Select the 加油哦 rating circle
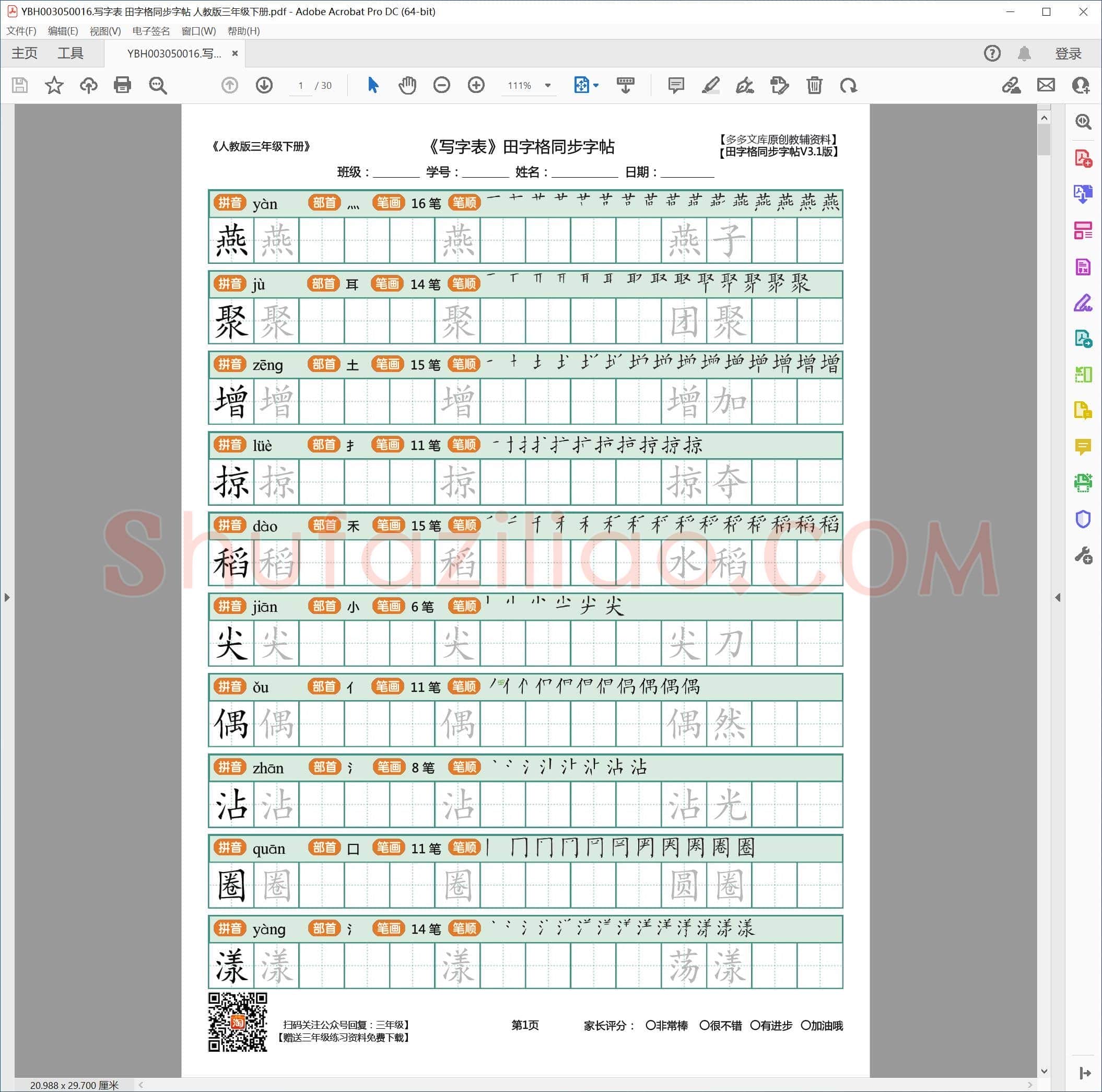The image size is (1102, 1092). coord(805,1025)
